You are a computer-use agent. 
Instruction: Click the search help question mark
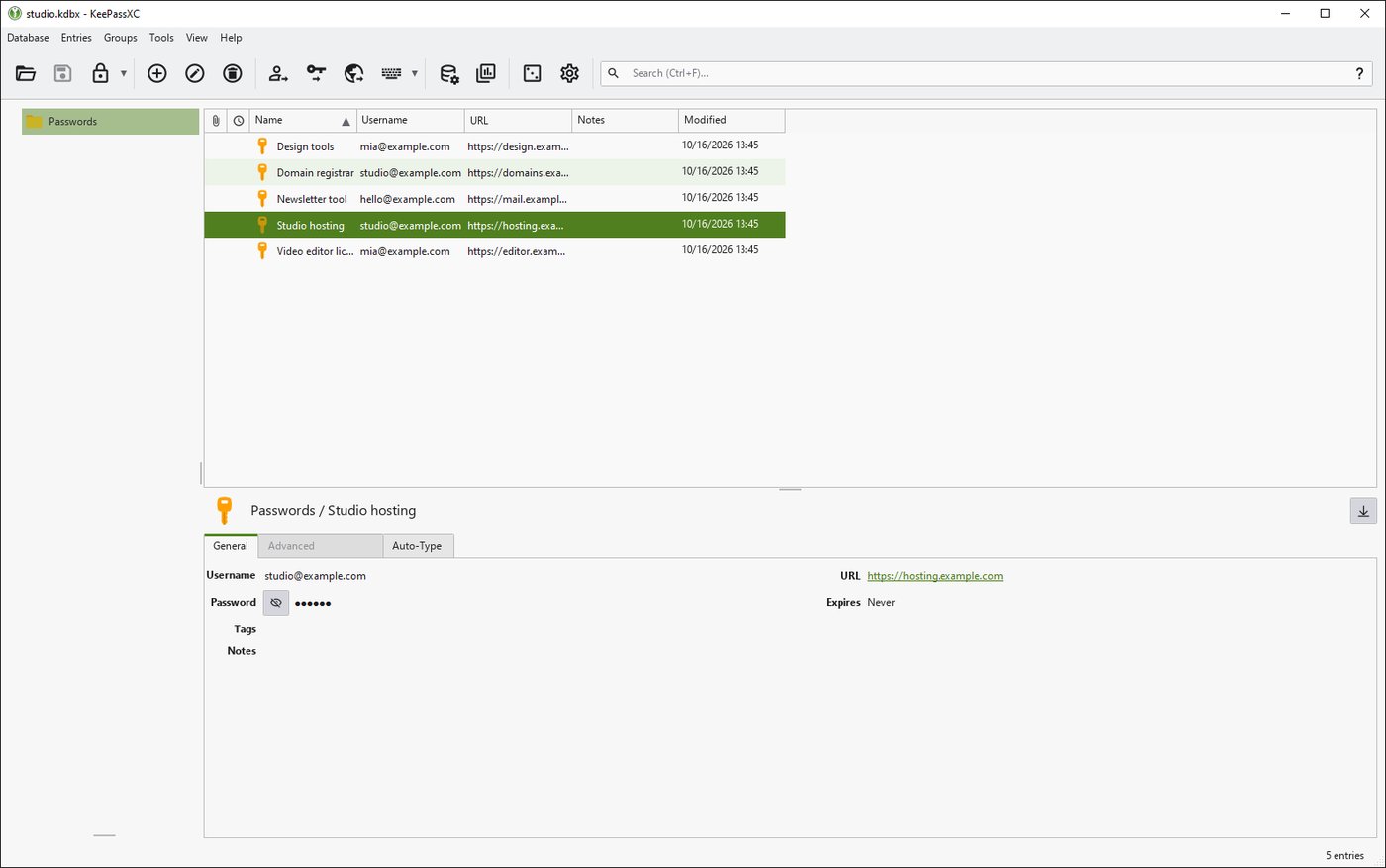(x=1359, y=73)
